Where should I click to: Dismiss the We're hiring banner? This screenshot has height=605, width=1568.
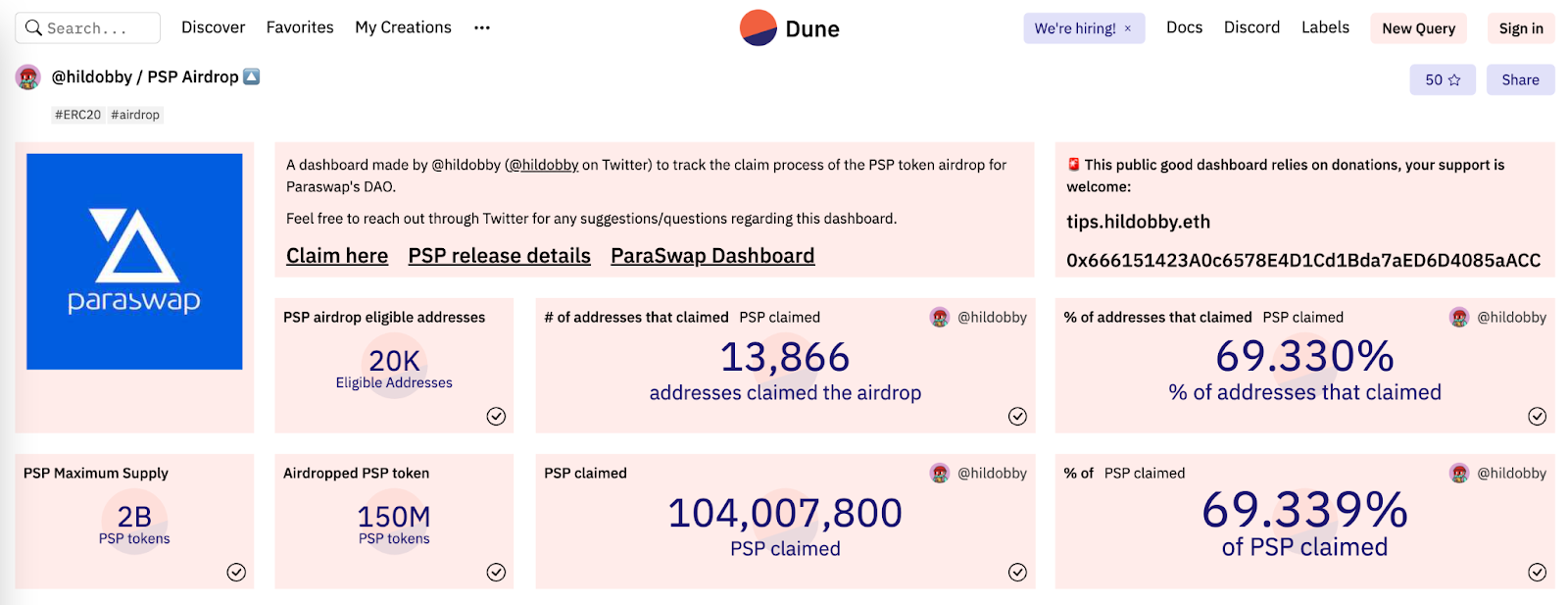(1127, 28)
